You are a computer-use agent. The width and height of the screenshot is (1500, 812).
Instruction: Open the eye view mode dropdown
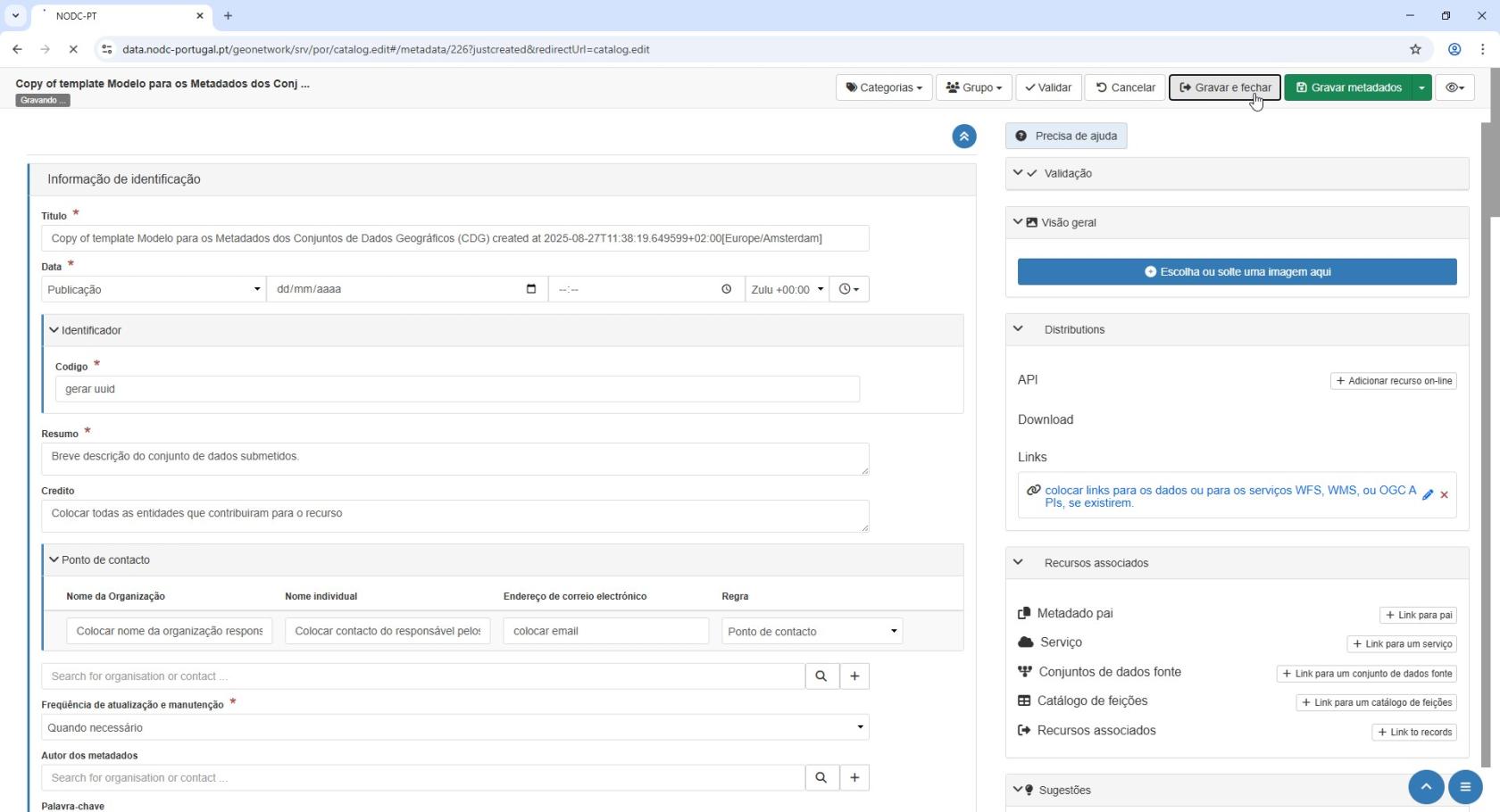pos(1454,87)
